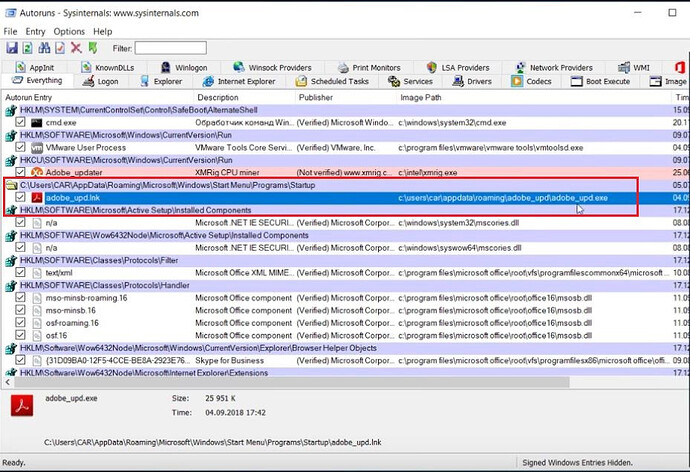Uncheck the mso-minsb-roaming.16 entry
690x472 pixels.
(22, 297)
